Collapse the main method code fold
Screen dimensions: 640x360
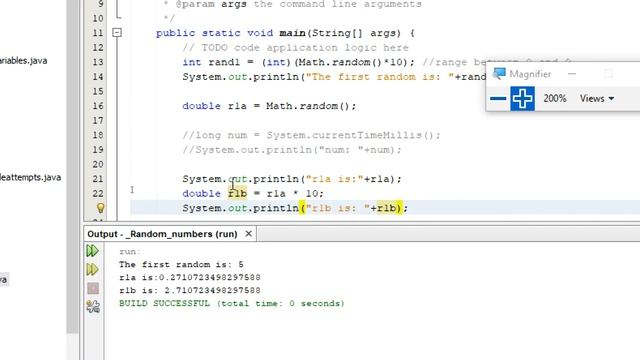coord(117,33)
